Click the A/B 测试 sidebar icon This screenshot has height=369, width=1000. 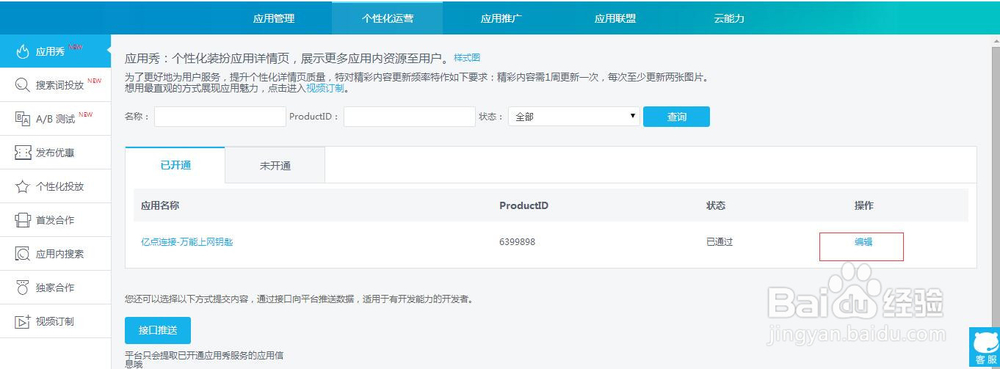click(22, 119)
